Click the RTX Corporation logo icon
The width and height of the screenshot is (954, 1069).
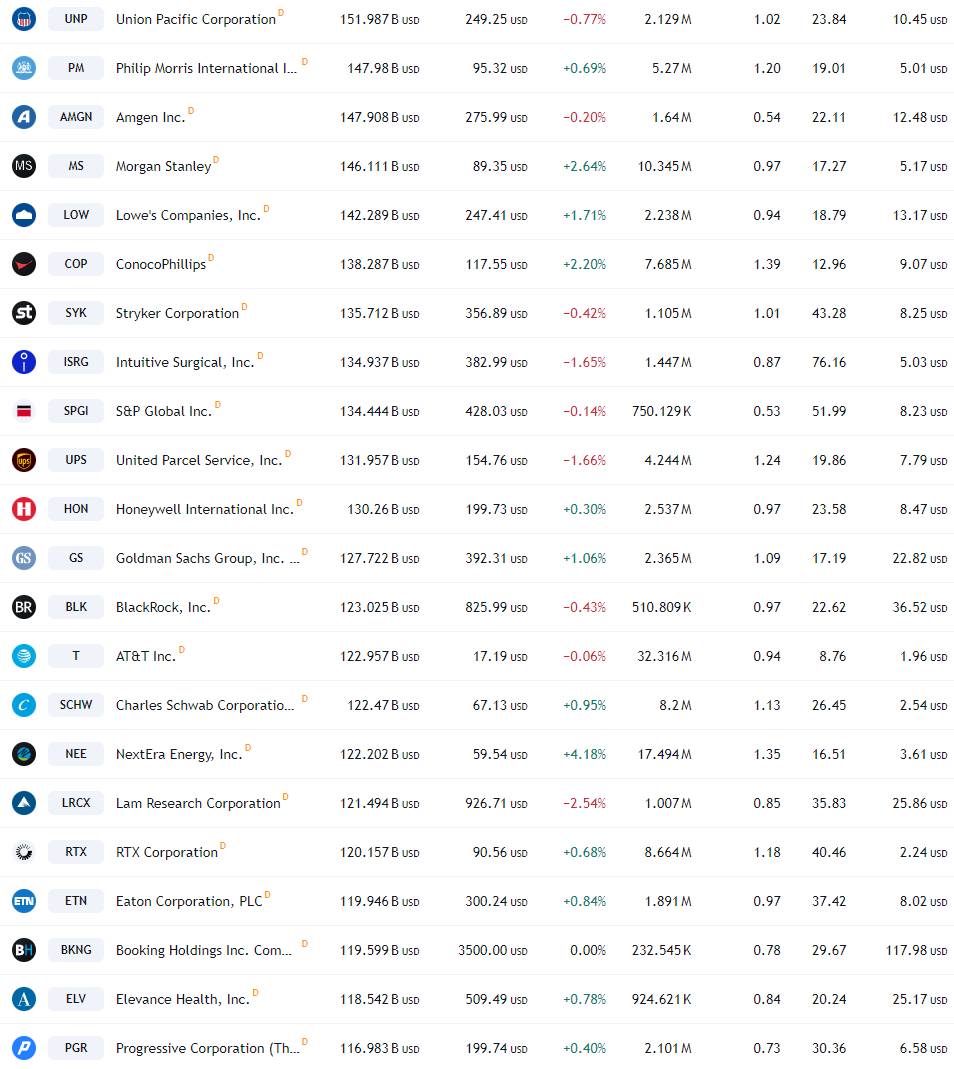click(x=24, y=852)
